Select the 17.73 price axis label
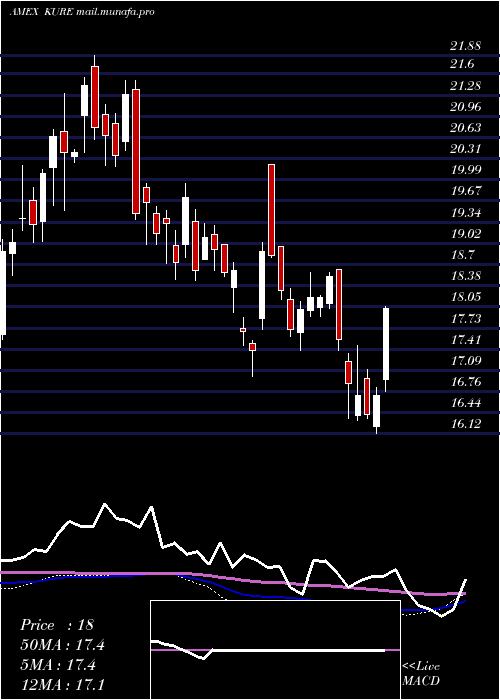The width and height of the screenshot is (500, 700). (465, 318)
